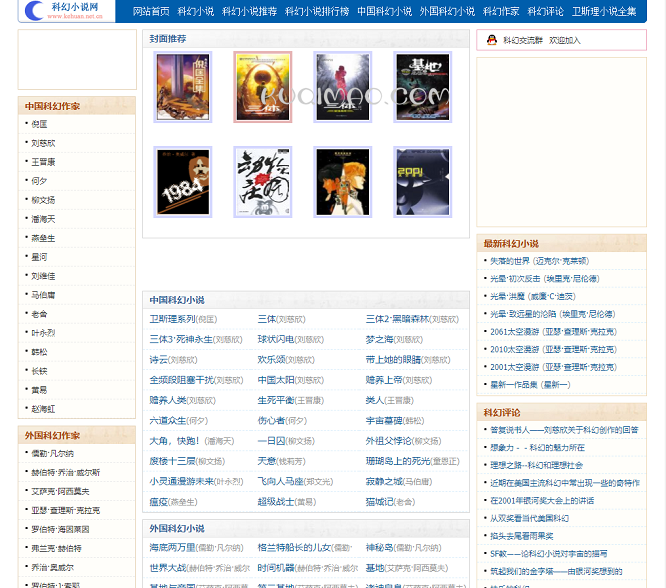
Task: Open the 倪匡全集 book cover
Action: [183, 87]
